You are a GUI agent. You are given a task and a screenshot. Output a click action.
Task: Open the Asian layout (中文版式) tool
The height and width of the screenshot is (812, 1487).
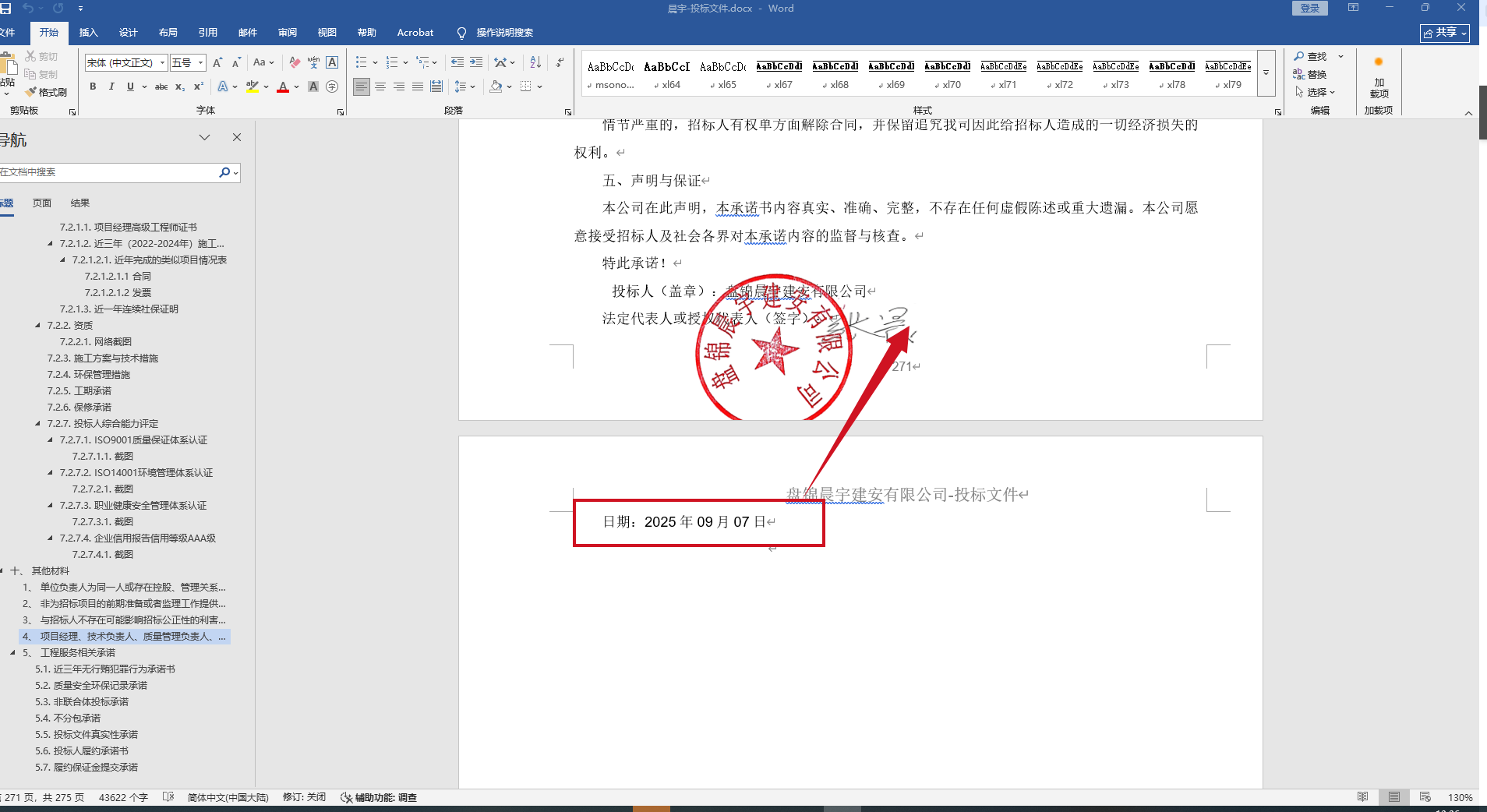[504, 62]
